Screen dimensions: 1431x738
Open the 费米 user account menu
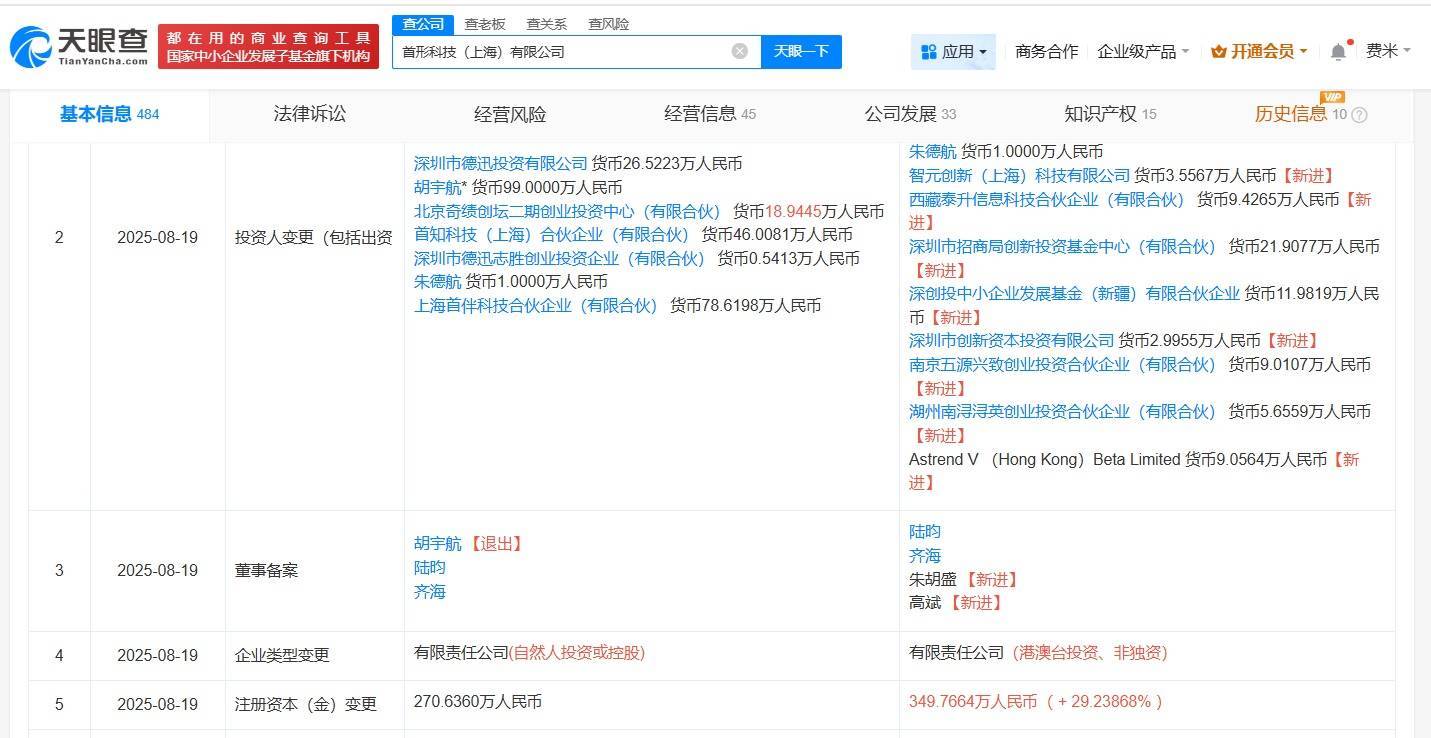tap(1388, 51)
